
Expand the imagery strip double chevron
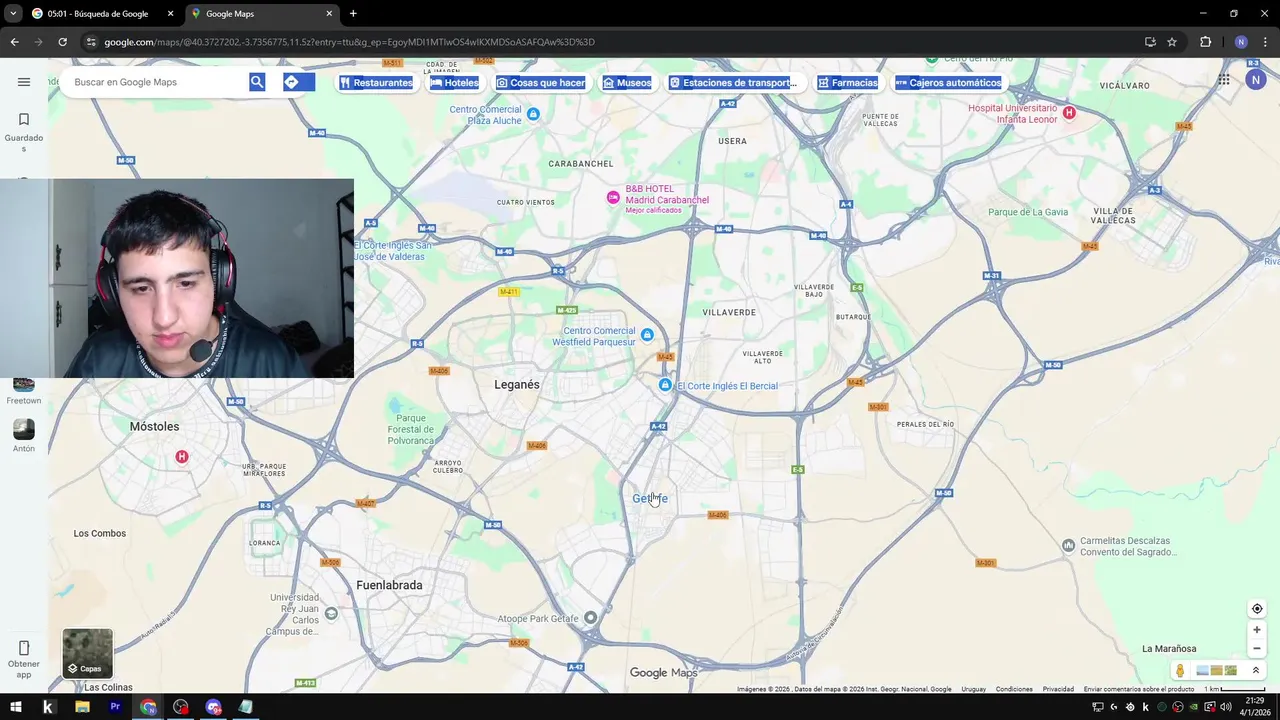pyautogui.click(x=1256, y=671)
